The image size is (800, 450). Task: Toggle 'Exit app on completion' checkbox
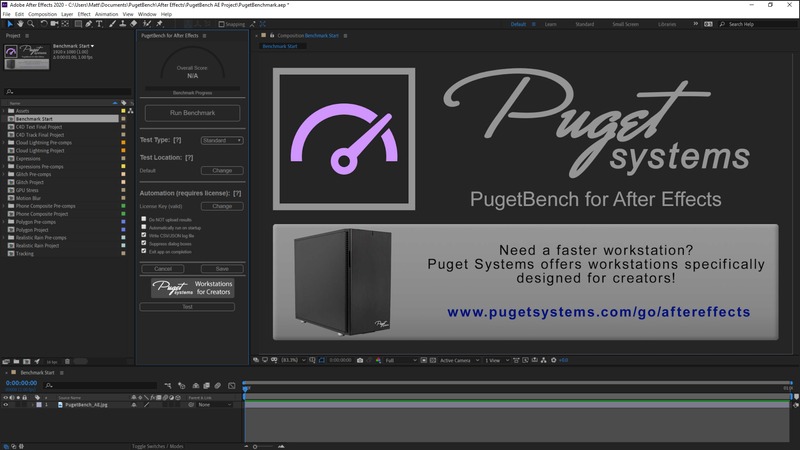144,251
